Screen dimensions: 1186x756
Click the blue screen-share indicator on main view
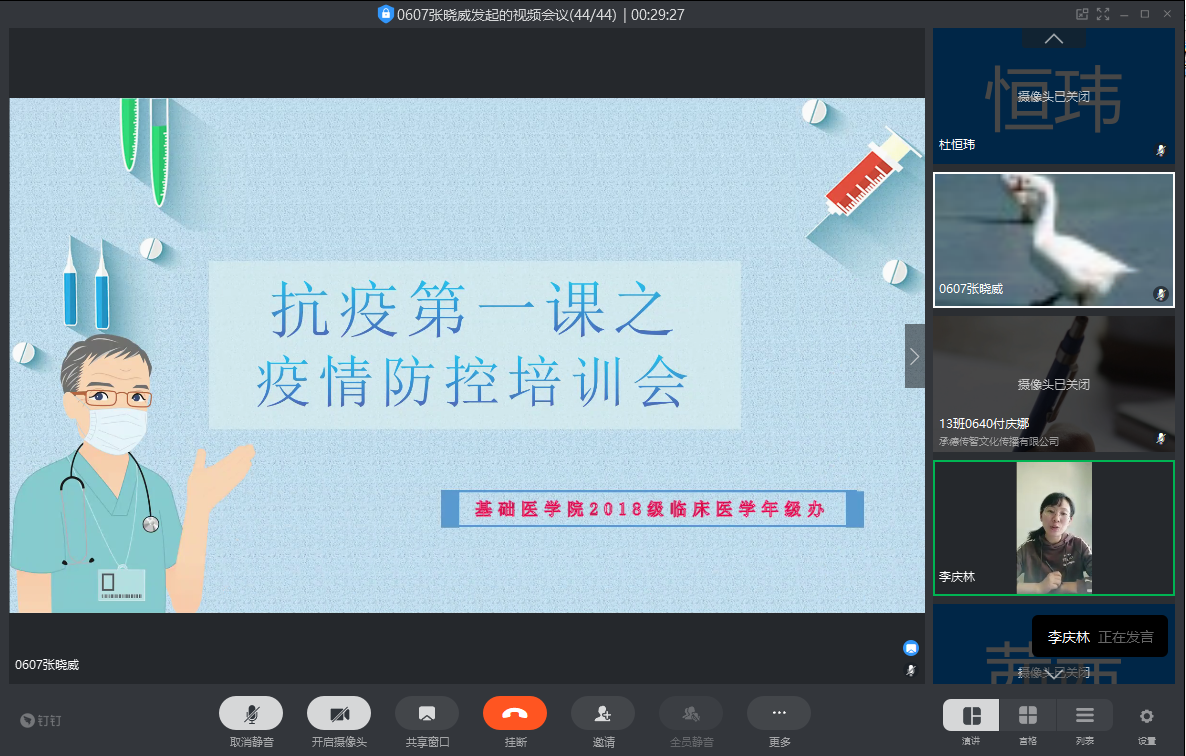[x=911, y=648]
